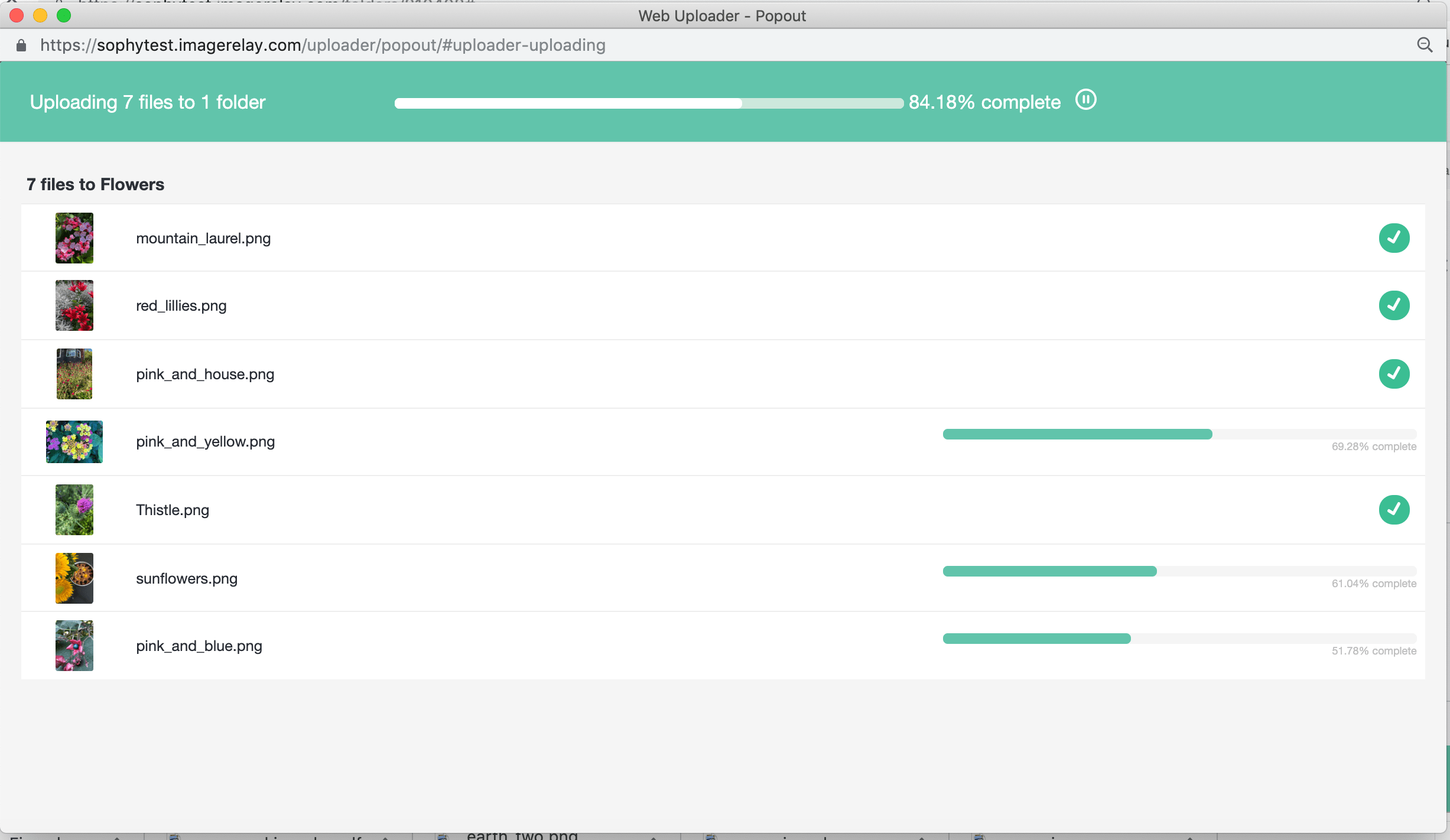Pause the upload with the pause icon
The image size is (1450, 840).
coord(1085,100)
